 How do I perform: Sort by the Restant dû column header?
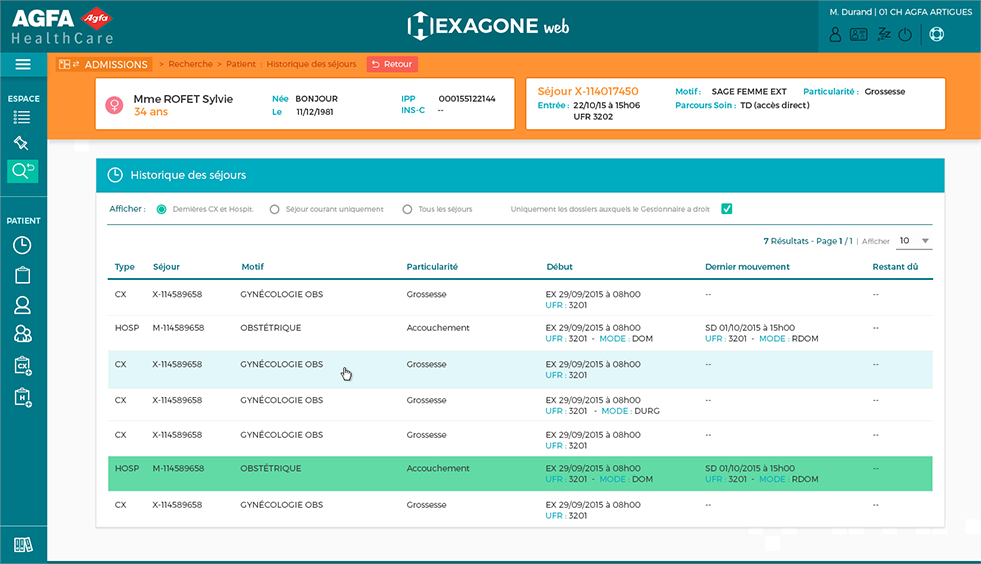click(895, 267)
